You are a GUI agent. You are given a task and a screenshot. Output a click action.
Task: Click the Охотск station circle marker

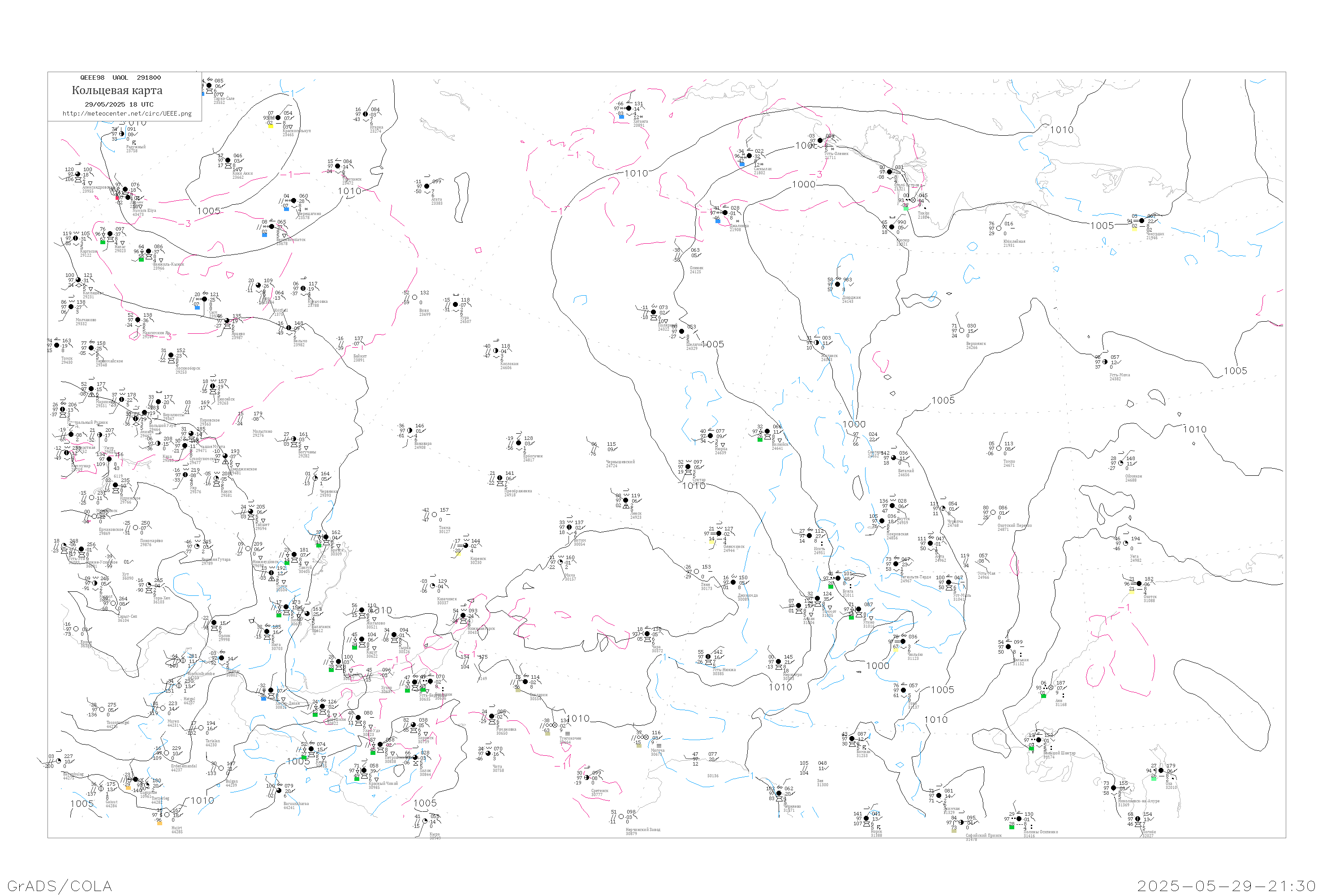pyautogui.click(x=1139, y=584)
